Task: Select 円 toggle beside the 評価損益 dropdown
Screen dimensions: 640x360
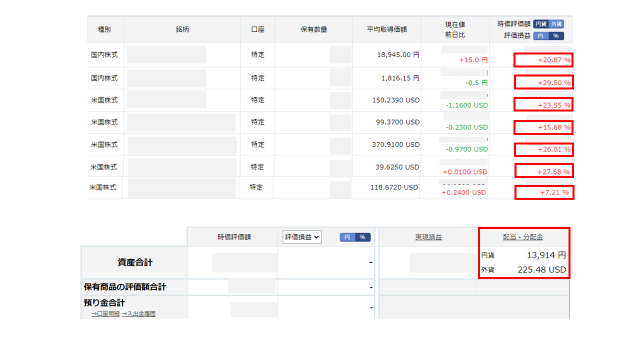Action: 347,237
